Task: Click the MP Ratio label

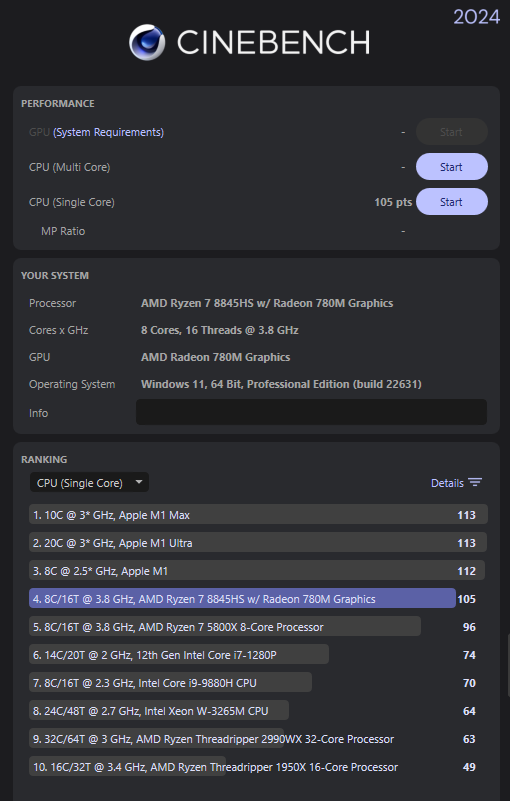Action: pyautogui.click(x=63, y=231)
